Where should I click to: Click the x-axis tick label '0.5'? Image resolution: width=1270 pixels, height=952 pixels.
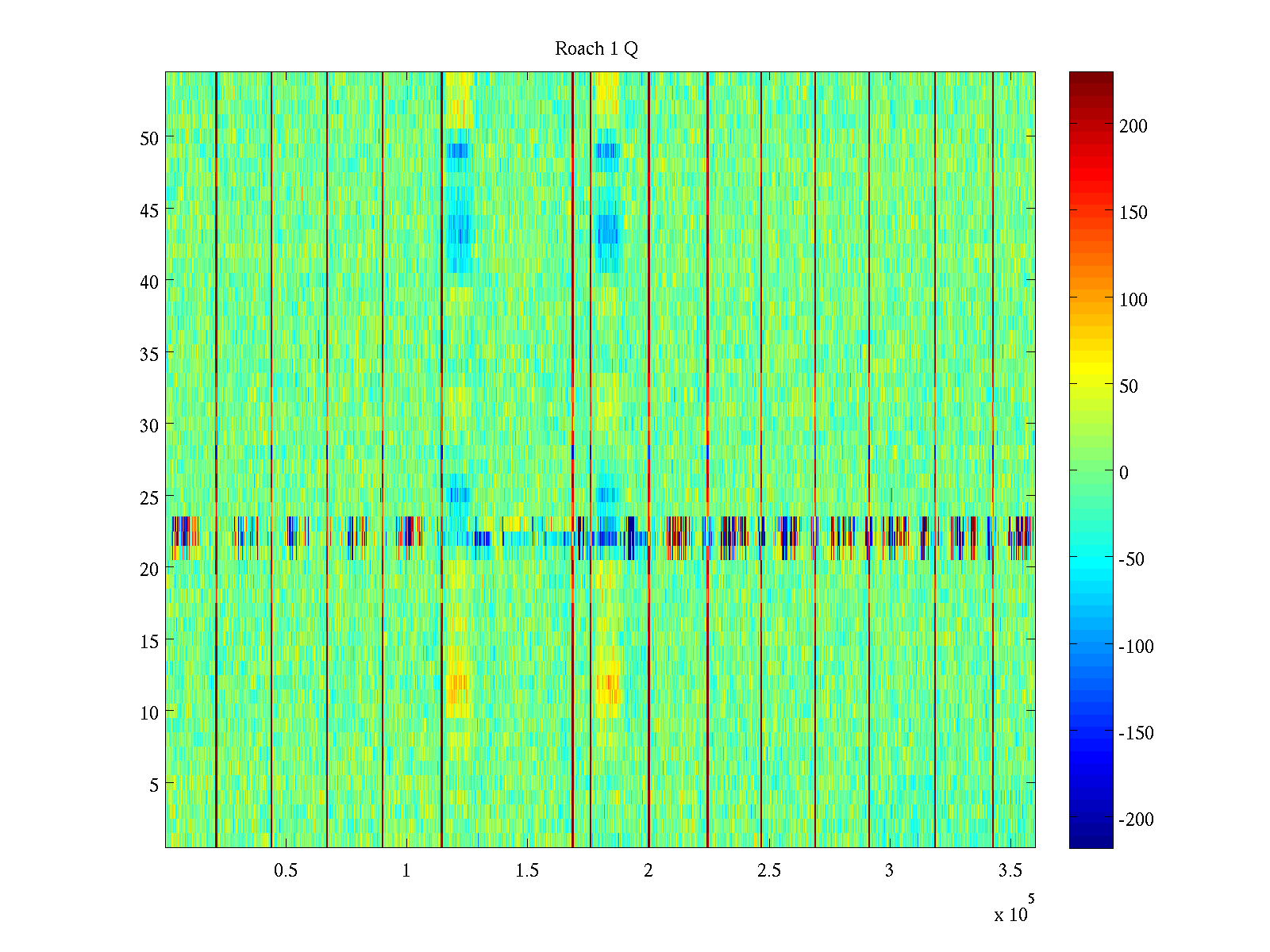click(x=286, y=871)
